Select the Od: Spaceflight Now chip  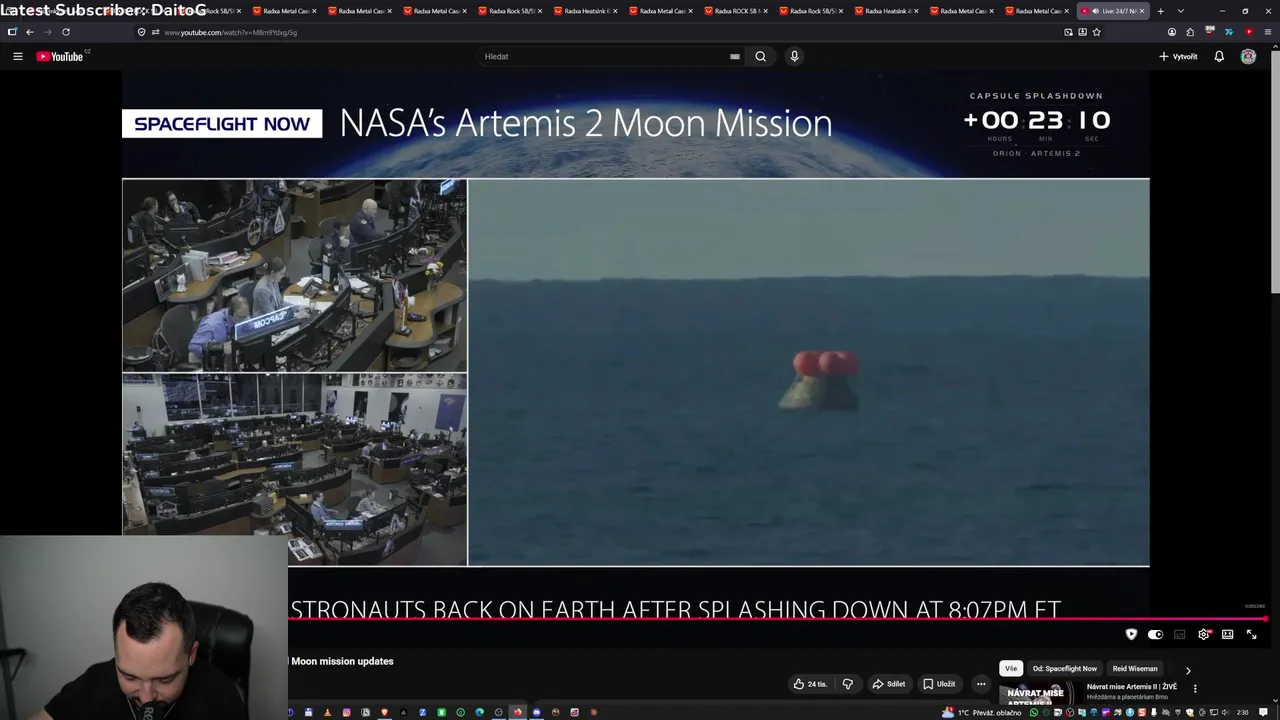coord(1065,668)
